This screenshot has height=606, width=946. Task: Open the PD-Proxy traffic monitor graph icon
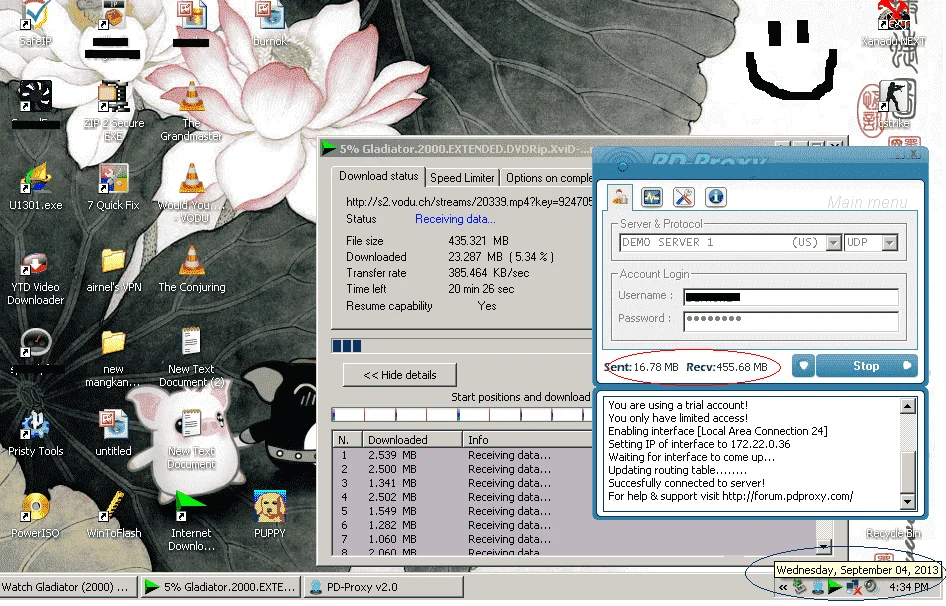point(652,197)
